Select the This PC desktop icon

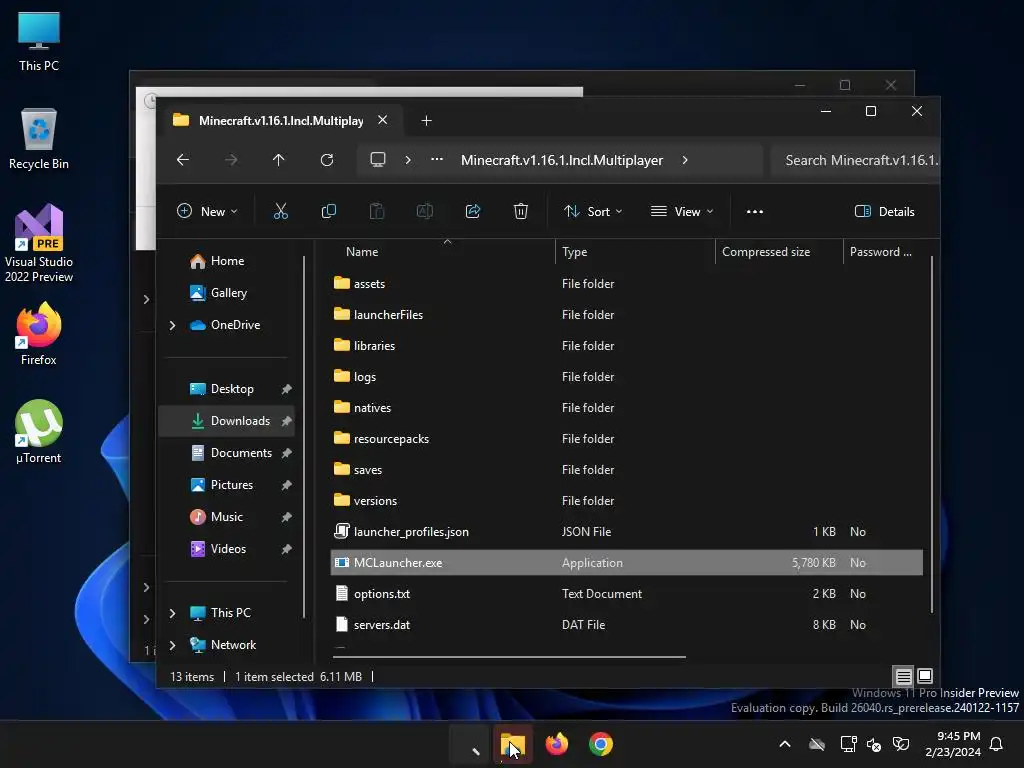pos(39,41)
